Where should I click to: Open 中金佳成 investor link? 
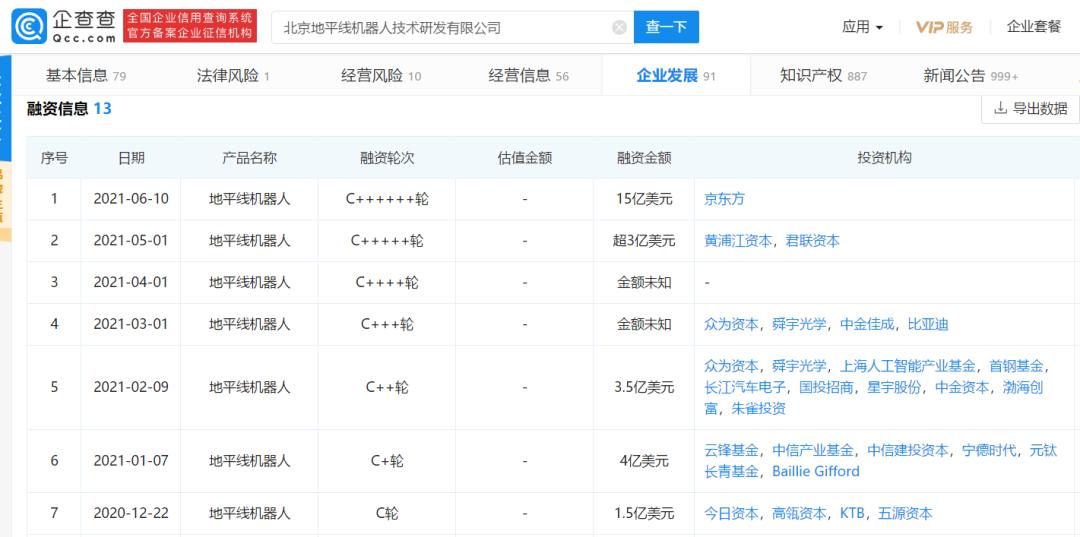coord(867,324)
